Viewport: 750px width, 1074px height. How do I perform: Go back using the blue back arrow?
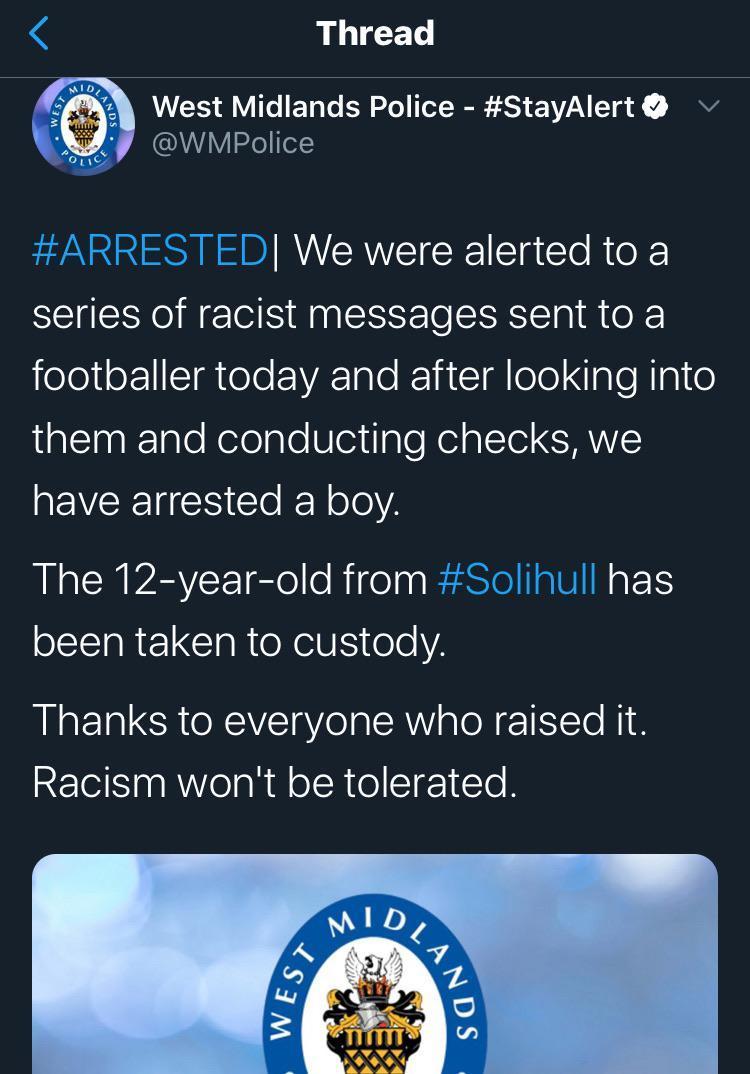coord(38,34)
